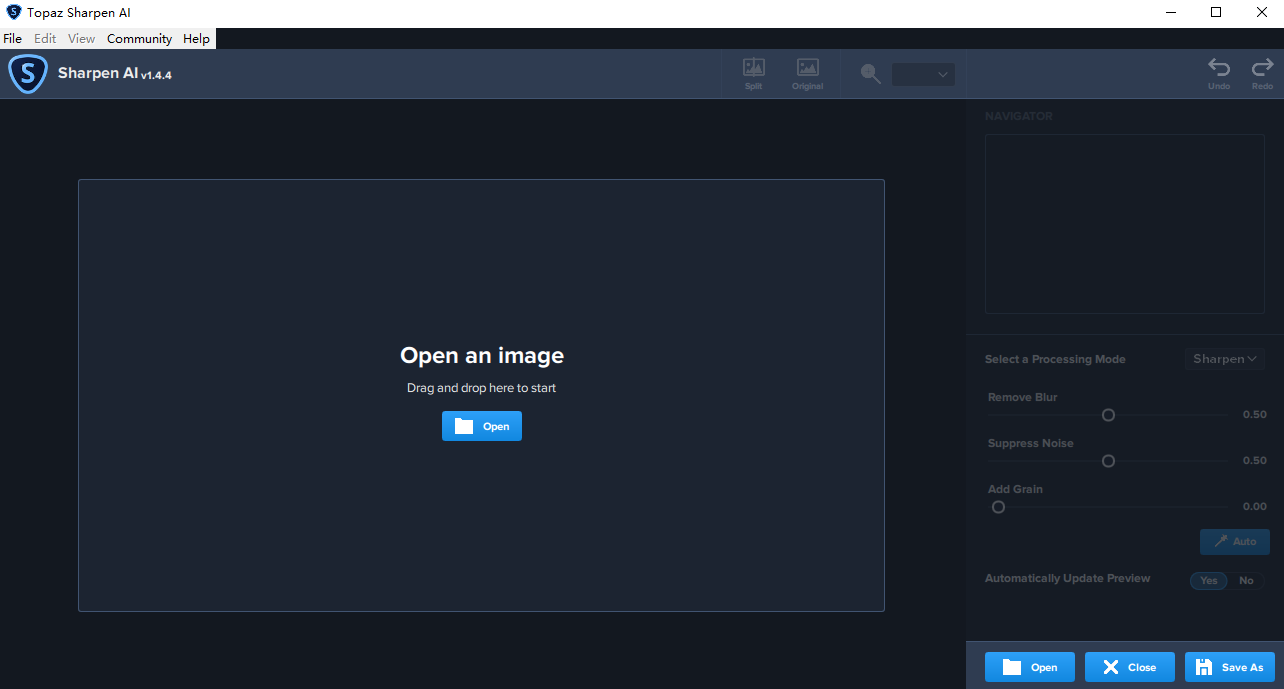The width and height of the screenshot is (1284, 689).
Task: Show the Original image view
Action: point(808,74)
